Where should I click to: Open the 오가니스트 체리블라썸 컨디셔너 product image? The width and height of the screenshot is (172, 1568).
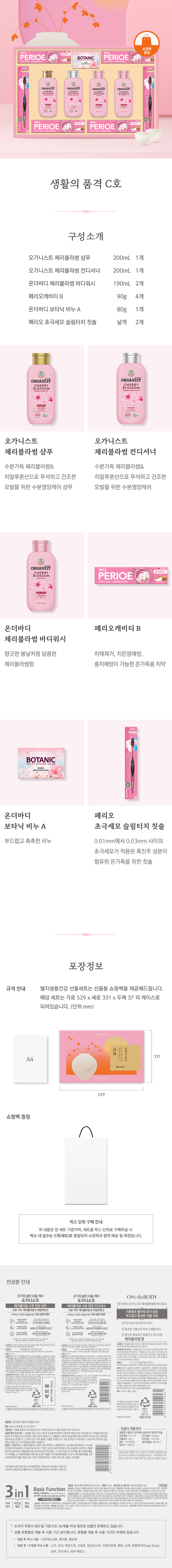[130, 388]
